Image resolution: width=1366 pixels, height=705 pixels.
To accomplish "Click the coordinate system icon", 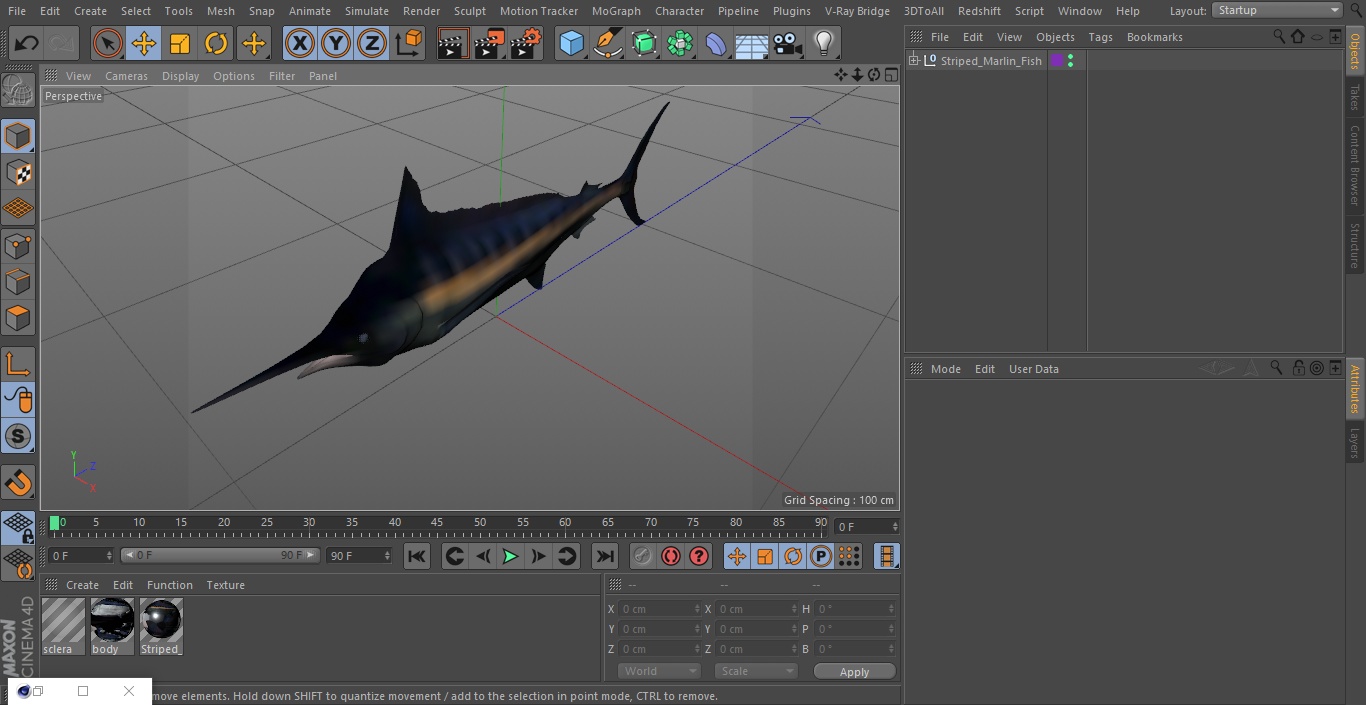I will 409,43.
